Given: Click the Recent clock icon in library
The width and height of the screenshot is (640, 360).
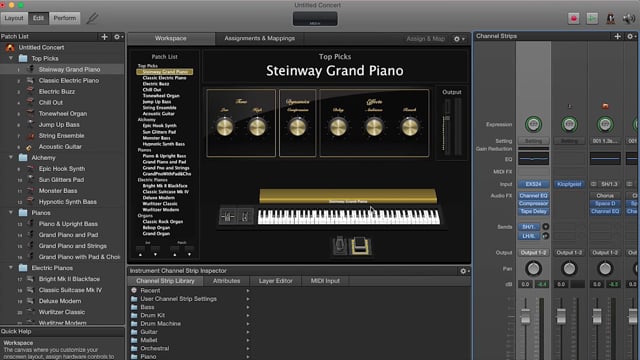Looking at the screenshot, I should click(x=134, y=290).
